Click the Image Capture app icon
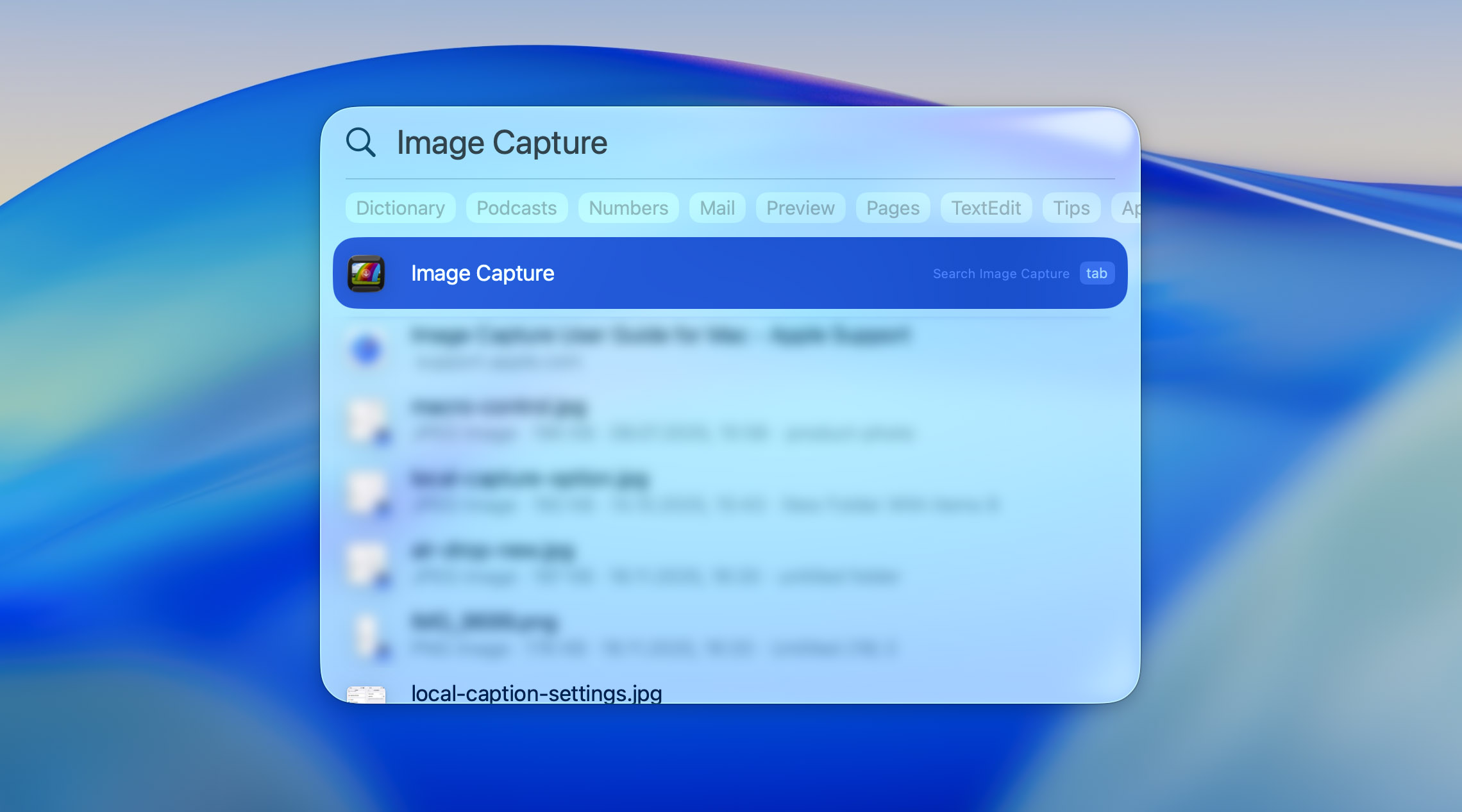This screenshot has height=812, width=1462. pyautogui.click(x=365, y=273)
